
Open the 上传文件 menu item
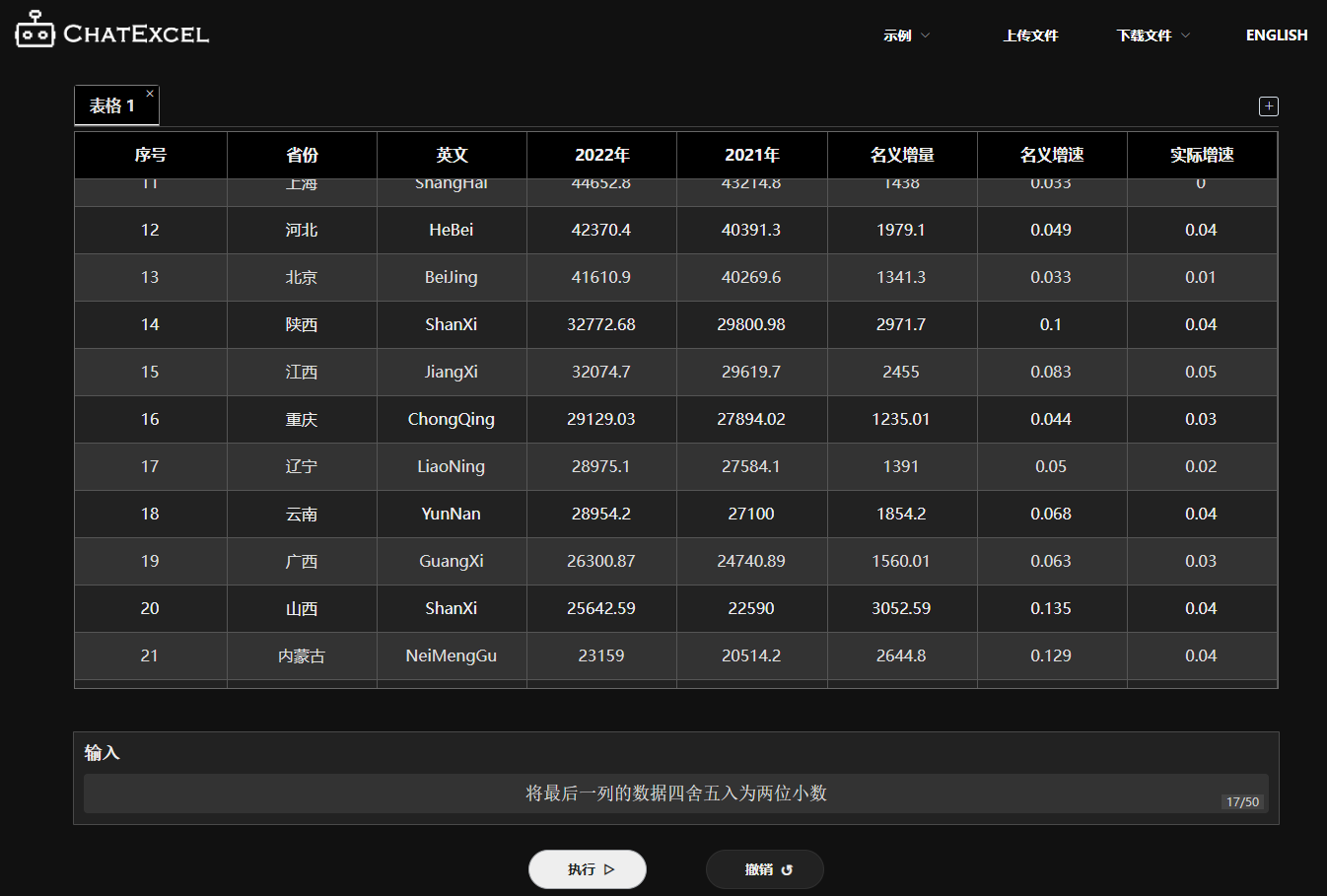pyautogui.click(x=1030, y=35)
